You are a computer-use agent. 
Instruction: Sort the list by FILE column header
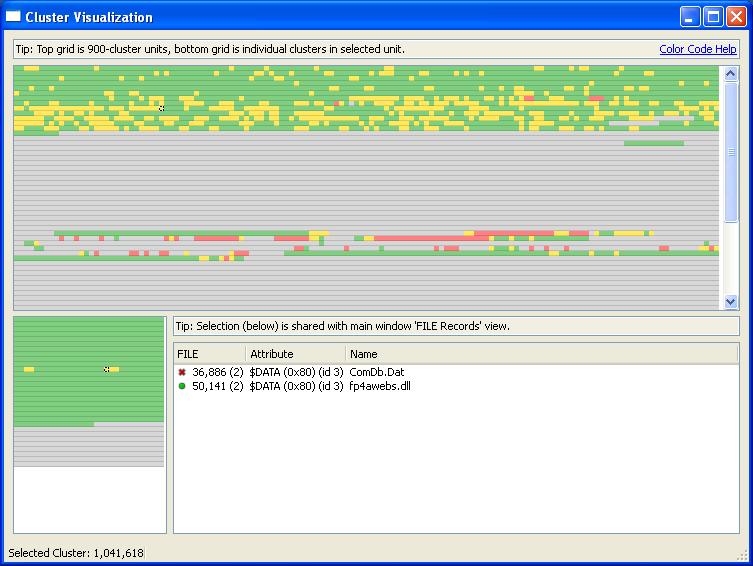209,354
